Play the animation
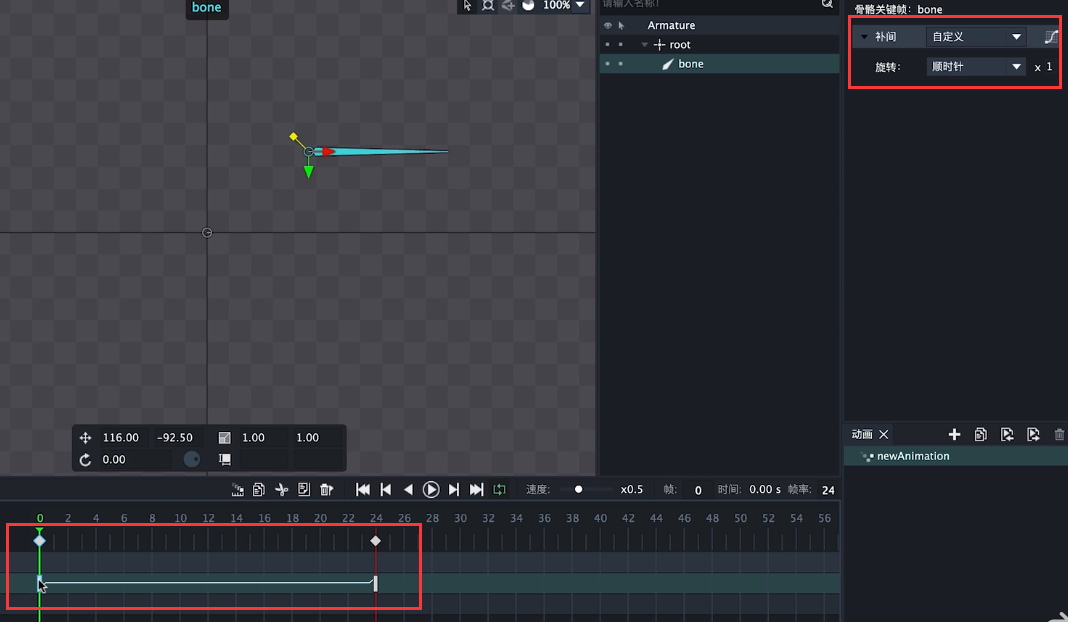 pos(430,489)
